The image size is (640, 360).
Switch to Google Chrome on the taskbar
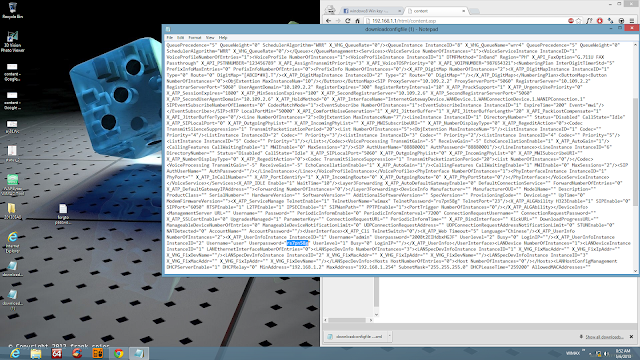[118, 353]
